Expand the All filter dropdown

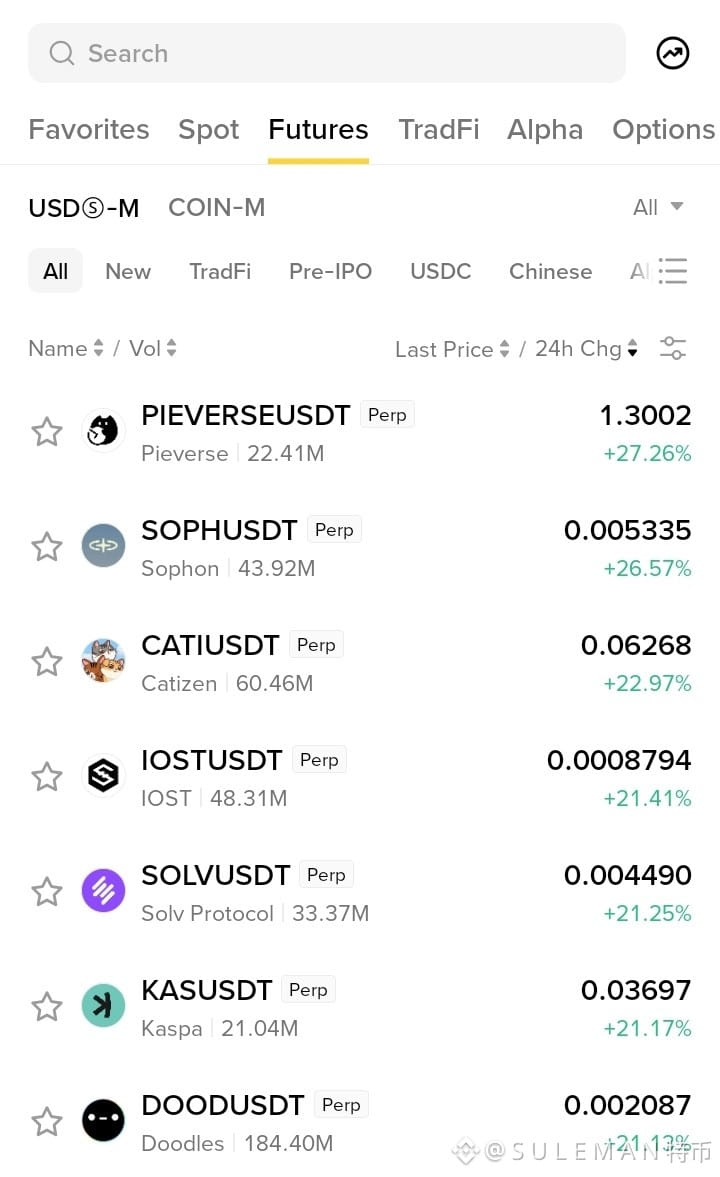[658, 207]
